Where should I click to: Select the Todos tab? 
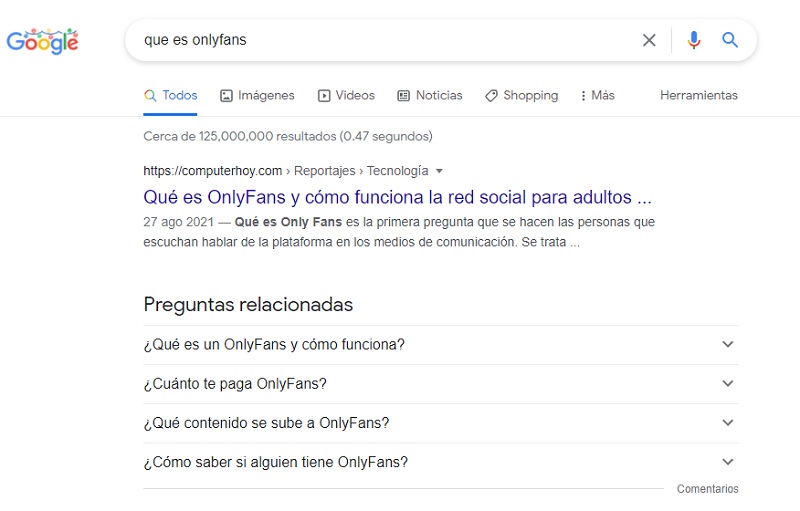(x=171, y=96)
